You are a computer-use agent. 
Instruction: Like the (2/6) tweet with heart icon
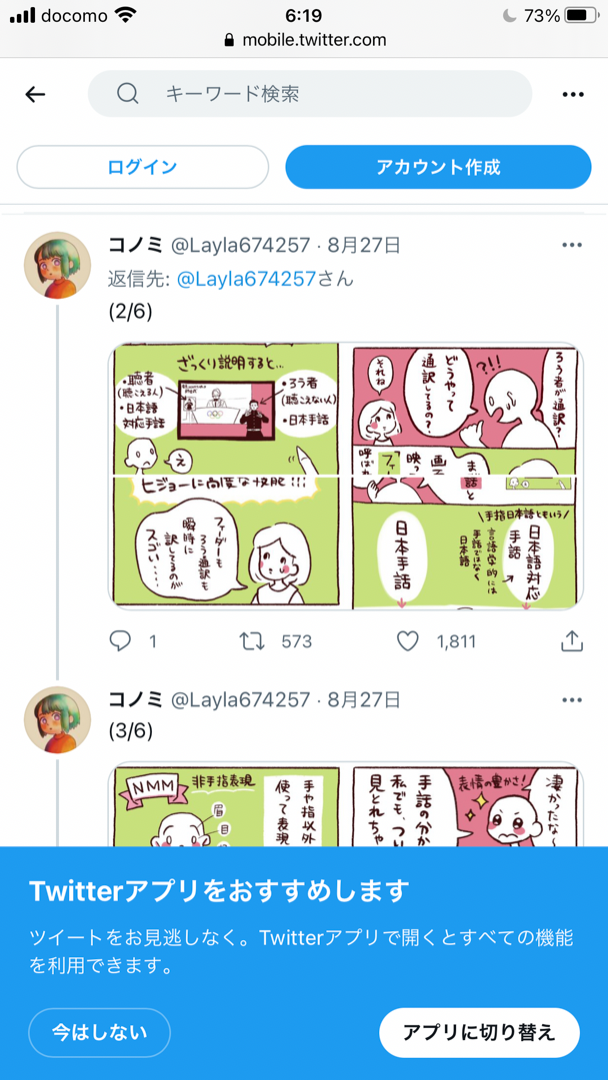408,641
